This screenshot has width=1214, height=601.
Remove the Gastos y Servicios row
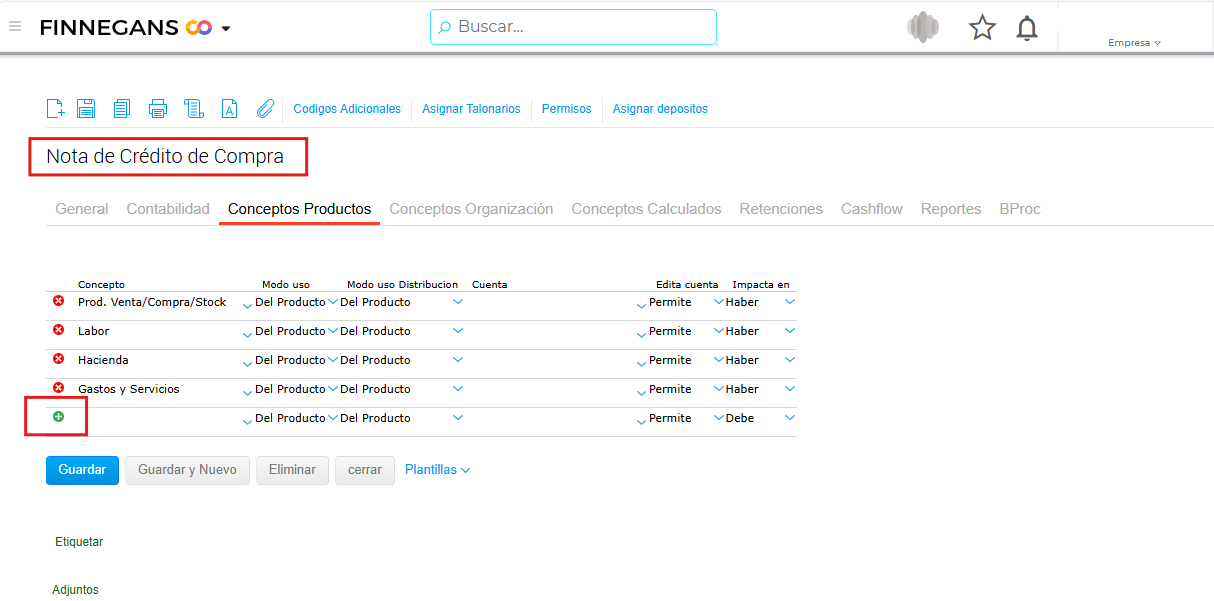click(58, 388)
